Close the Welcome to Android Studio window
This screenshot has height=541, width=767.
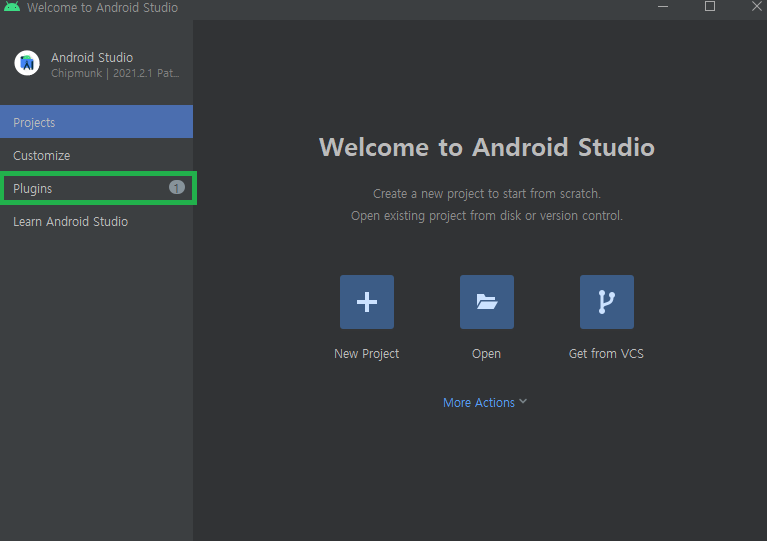(x=757, y=6)
